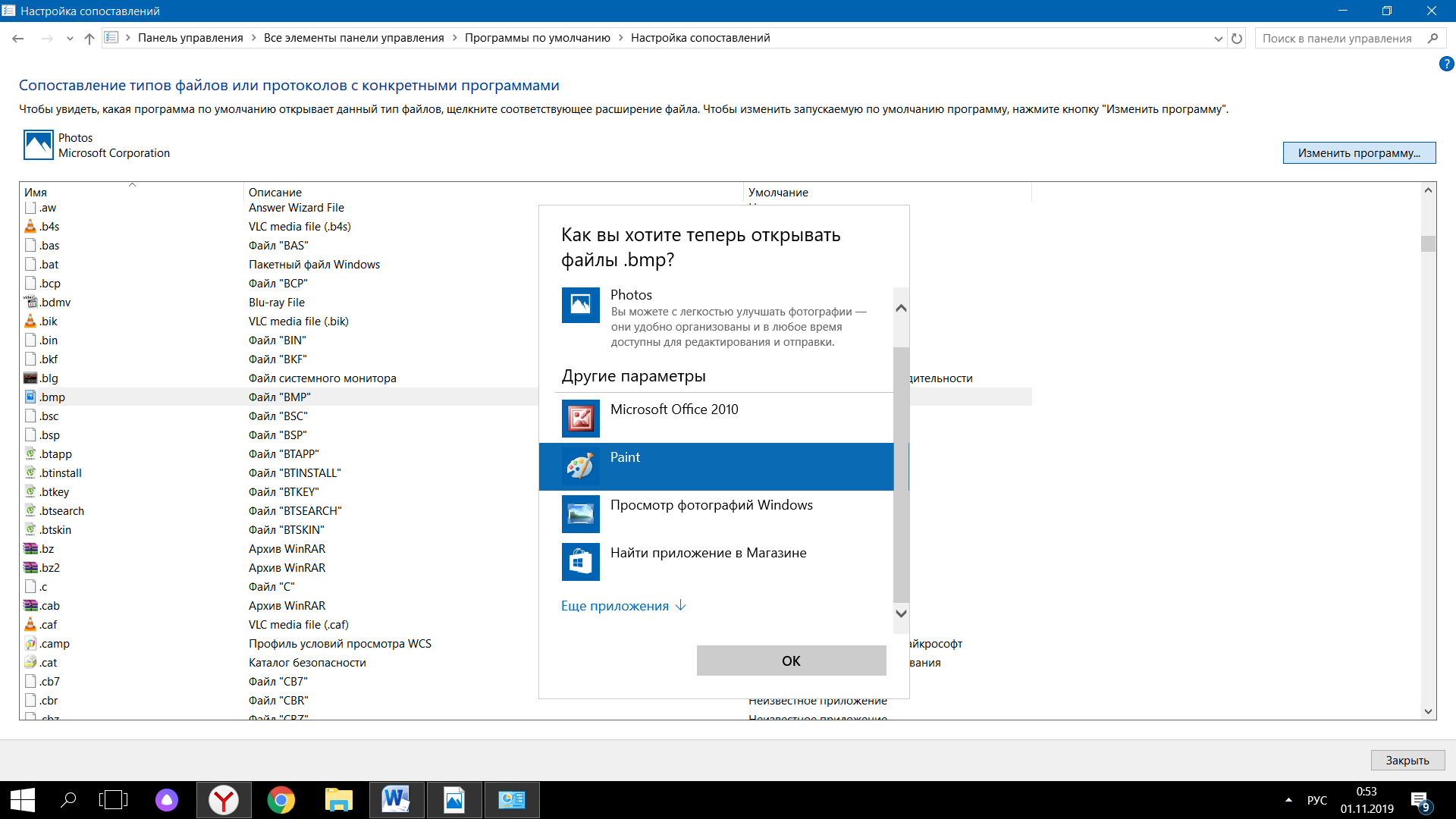Open Yandex browser from taskbar

point(224,800)
